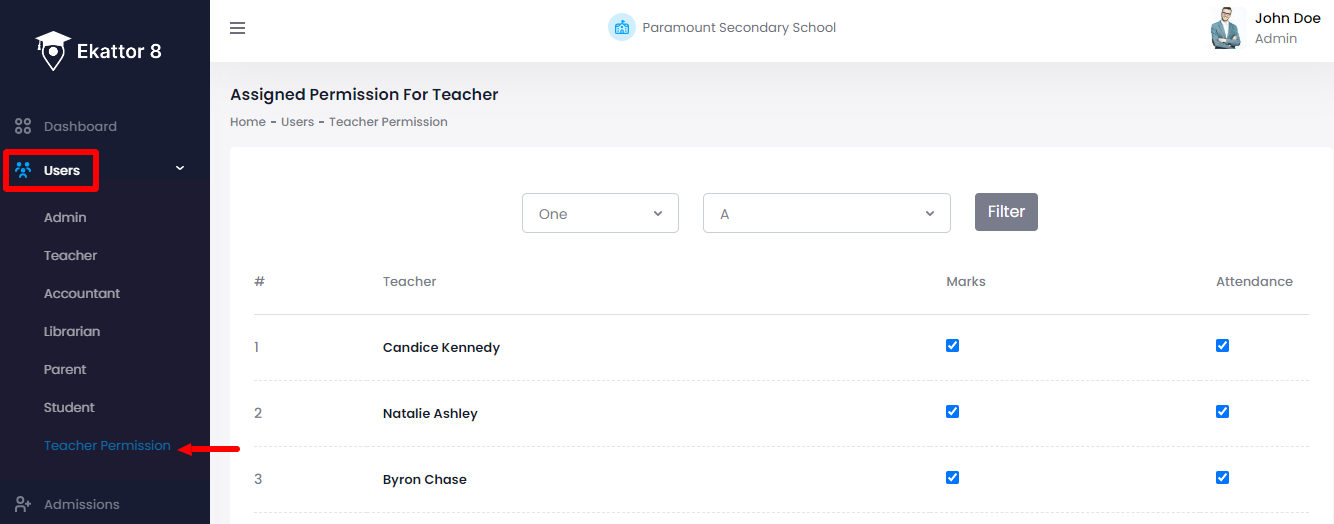Toggle Attendance permission for Candice Kennedy
Screen dimensions: 1334x524
(1222, 346)
